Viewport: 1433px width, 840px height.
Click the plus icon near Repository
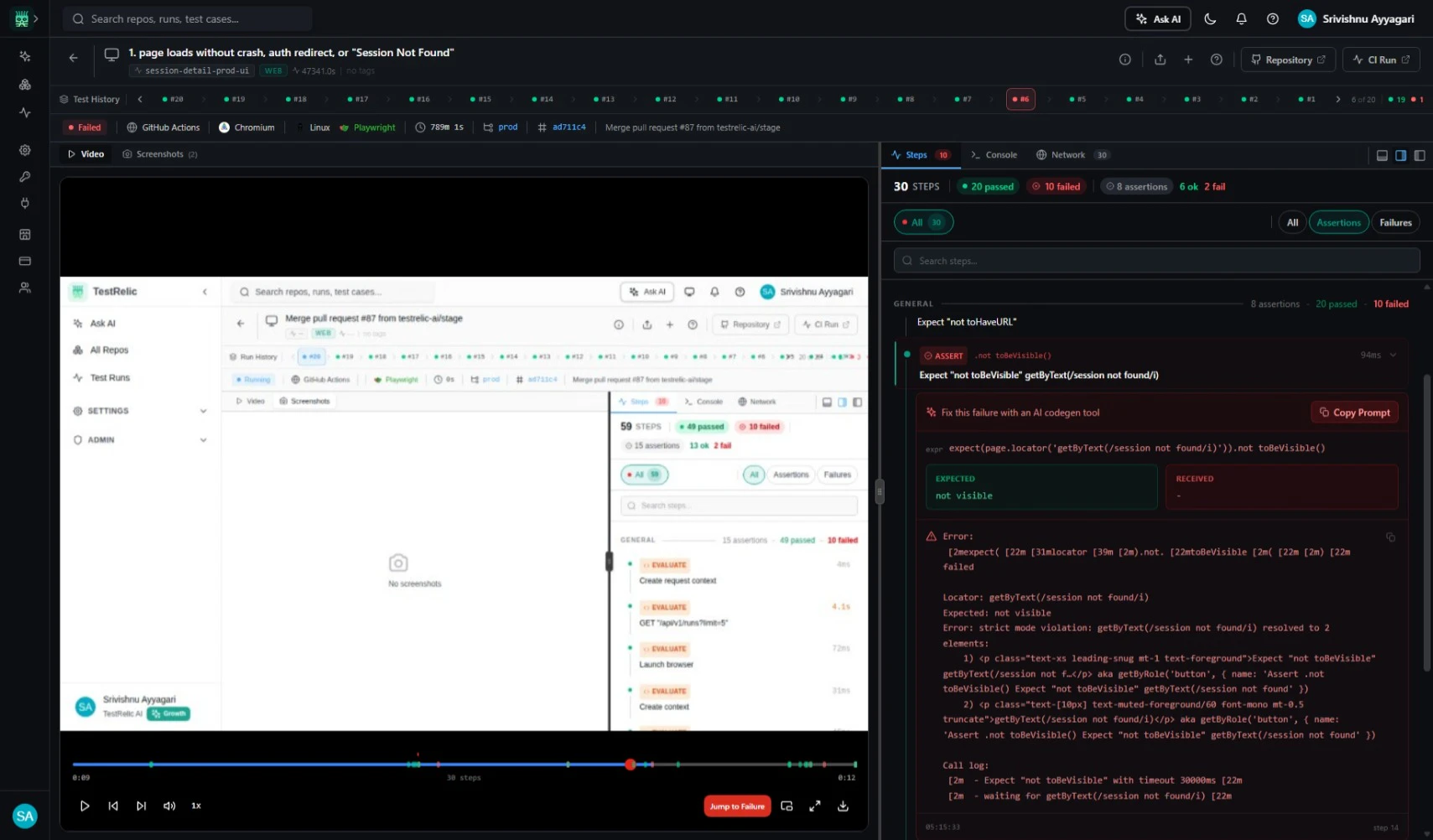(x=1188, y=60)
